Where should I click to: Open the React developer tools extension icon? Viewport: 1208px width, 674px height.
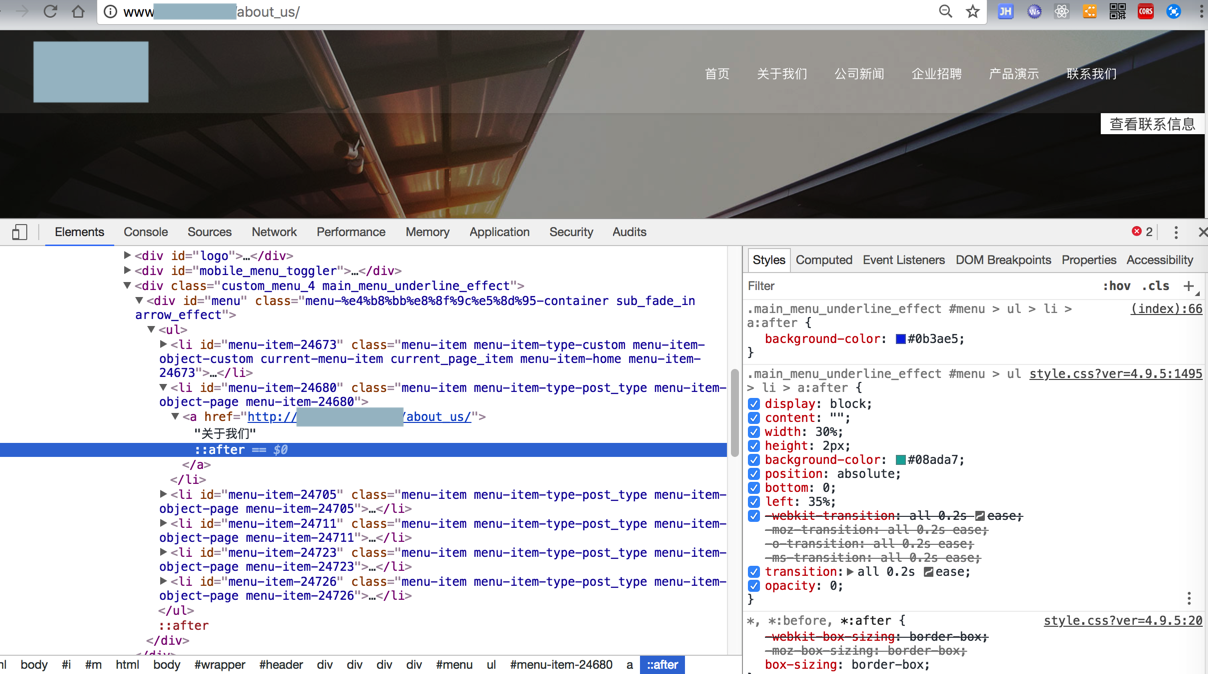point(1062,12)
